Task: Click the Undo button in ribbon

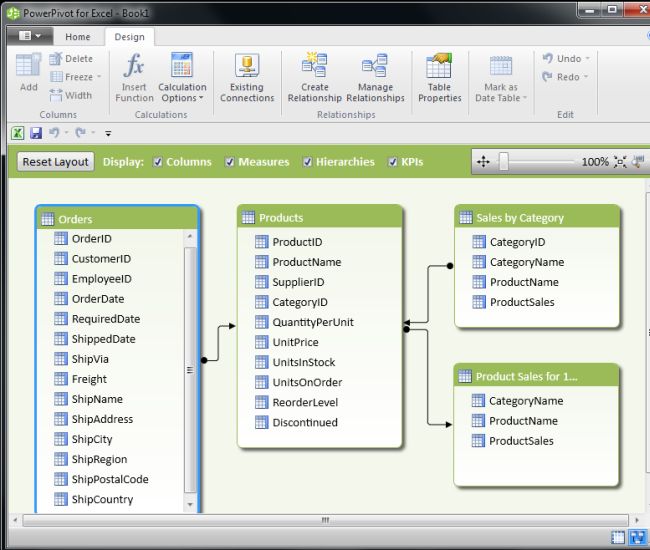Action: [x=562, y=58]
